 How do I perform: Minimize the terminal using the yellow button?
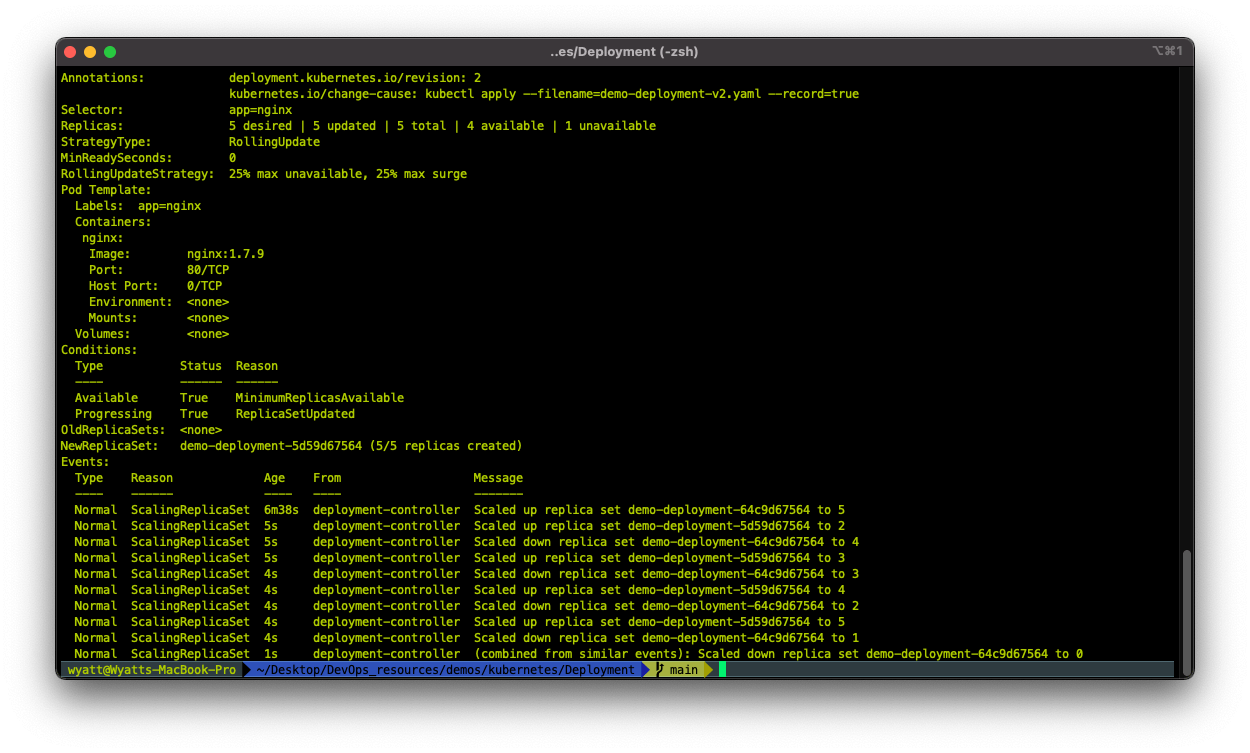pyautogui.click(x=90, y=52)
